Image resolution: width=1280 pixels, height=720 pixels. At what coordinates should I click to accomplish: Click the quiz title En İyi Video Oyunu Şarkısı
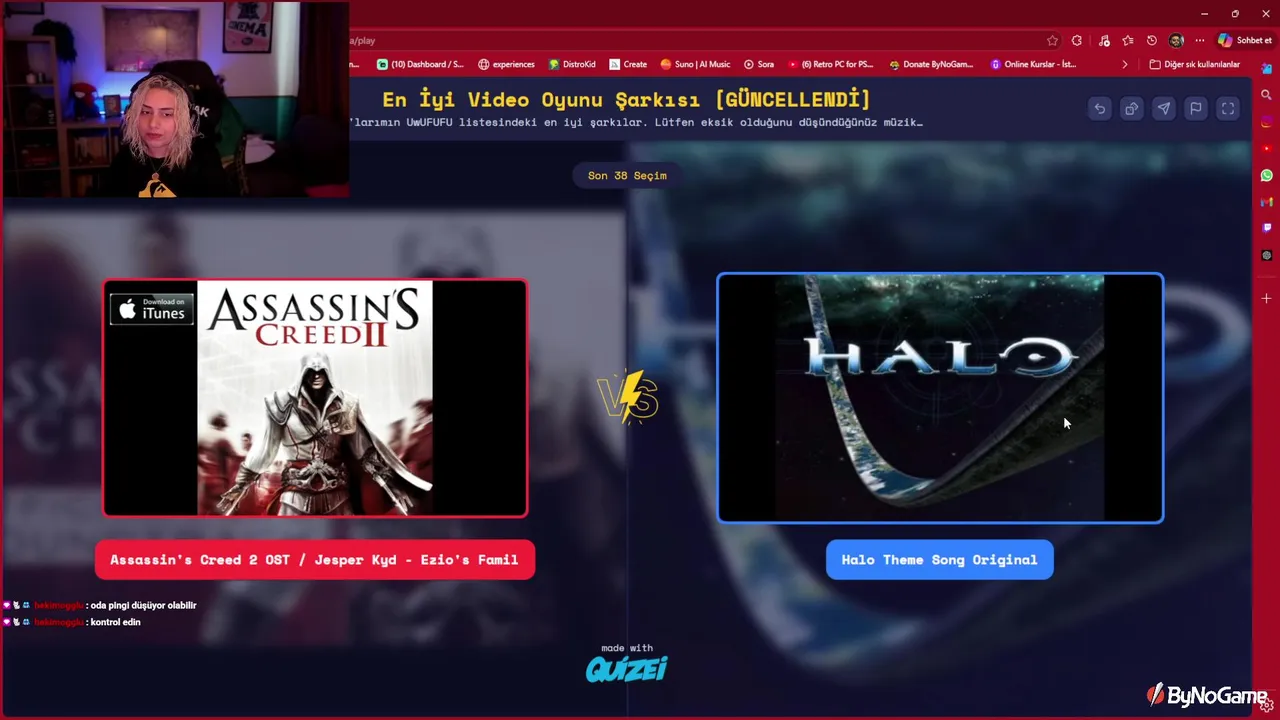tap(626, 99)
